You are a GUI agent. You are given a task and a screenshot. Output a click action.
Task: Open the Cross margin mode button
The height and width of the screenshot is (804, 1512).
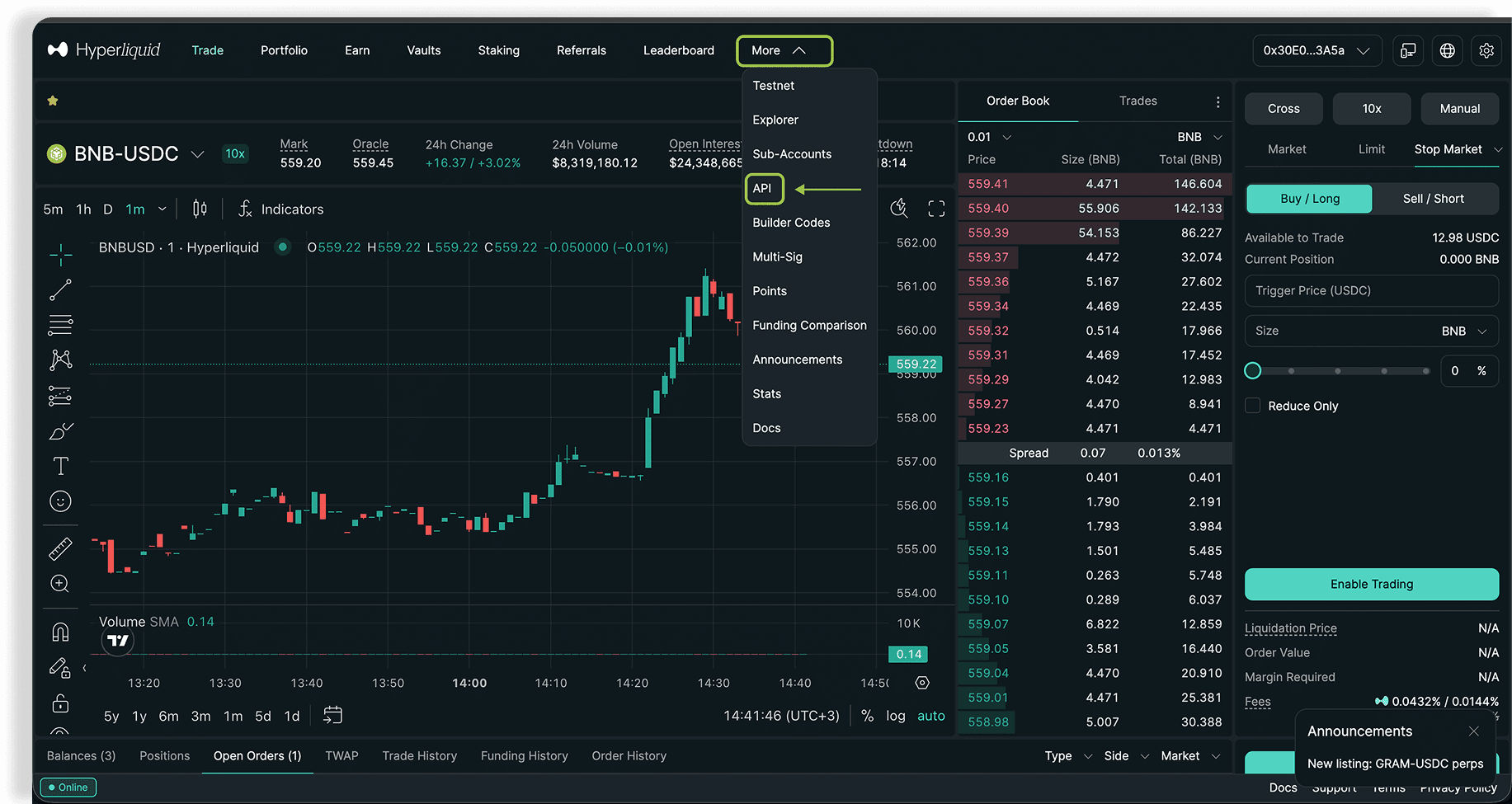click(x=1284, y=109)
